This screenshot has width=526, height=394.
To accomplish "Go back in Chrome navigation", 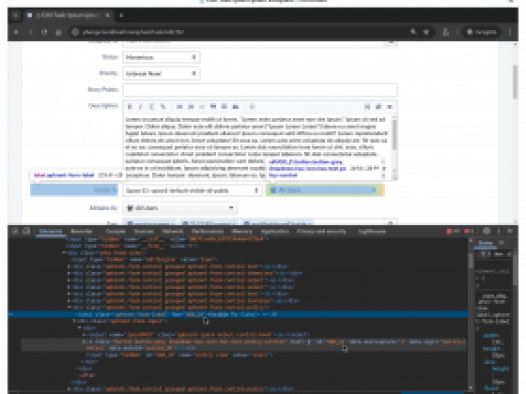I will [16, 32].
